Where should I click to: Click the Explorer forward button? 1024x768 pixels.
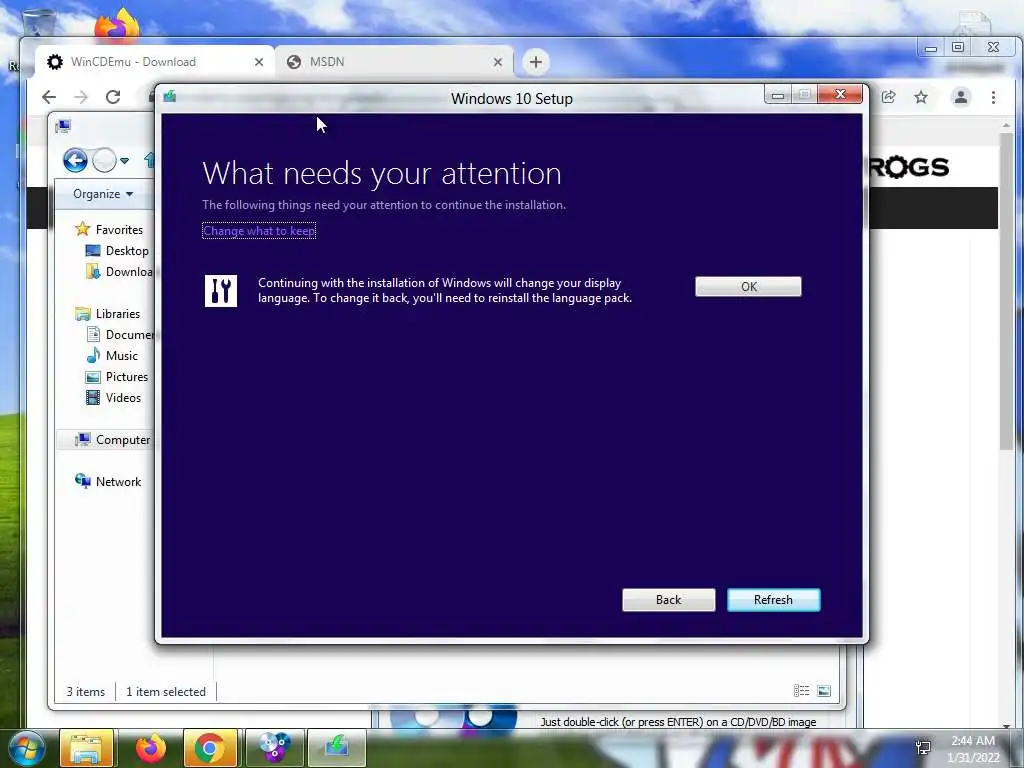(104, 160)
